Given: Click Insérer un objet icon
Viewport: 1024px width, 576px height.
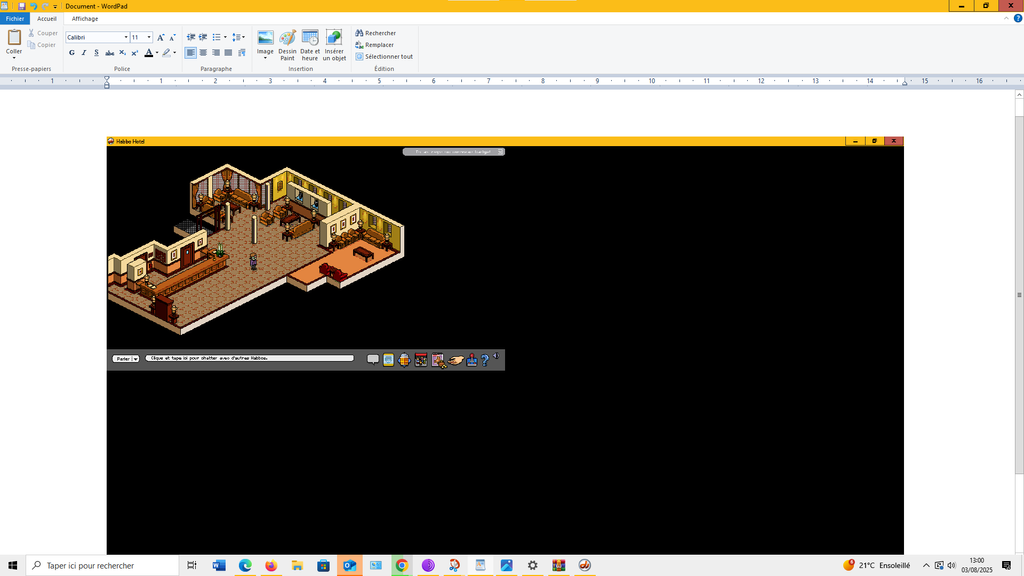Looking at the screenshot, I should pos(334,44).
